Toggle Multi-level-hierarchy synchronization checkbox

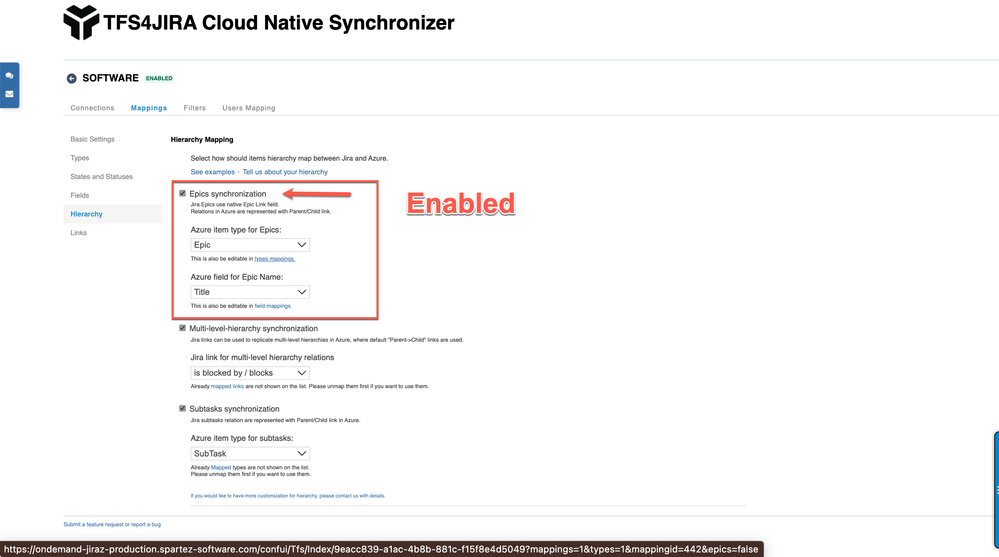182,328
